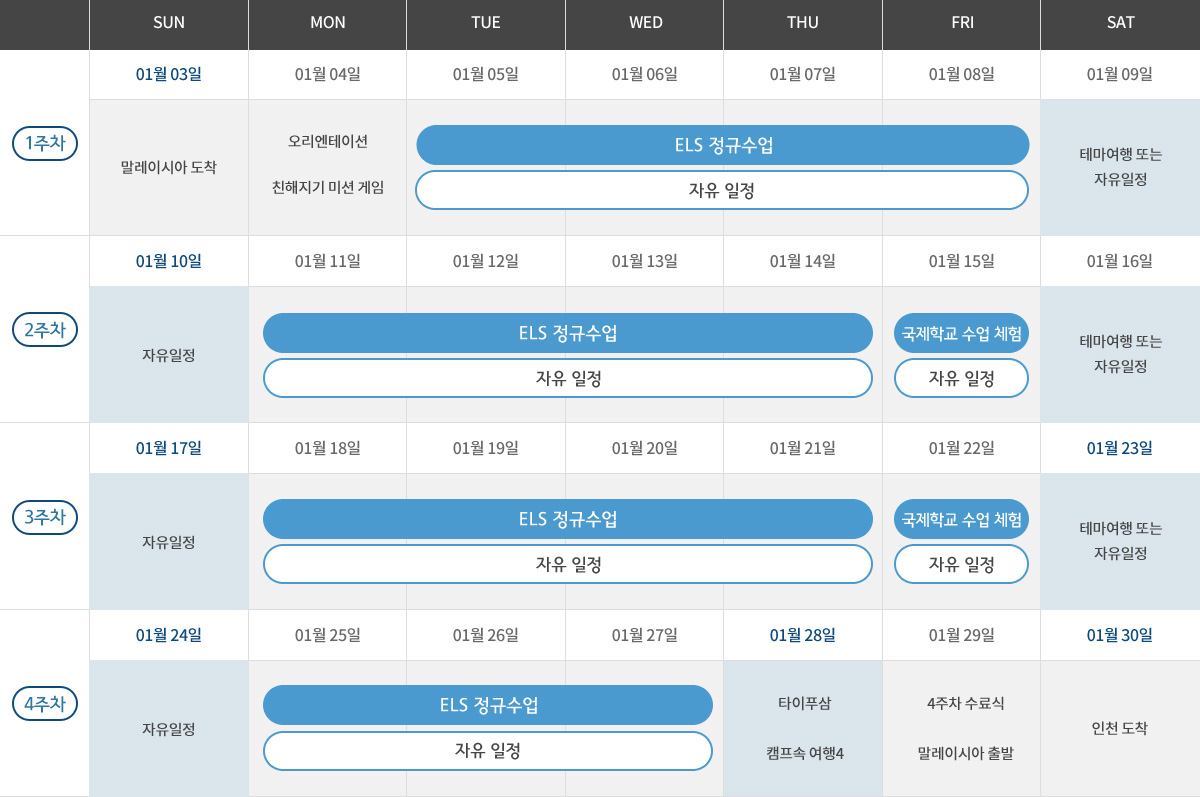Click the 01월 15일 자유 일정 pill
This screenshot has height=797, width=1200.
[x=961, y=378]
